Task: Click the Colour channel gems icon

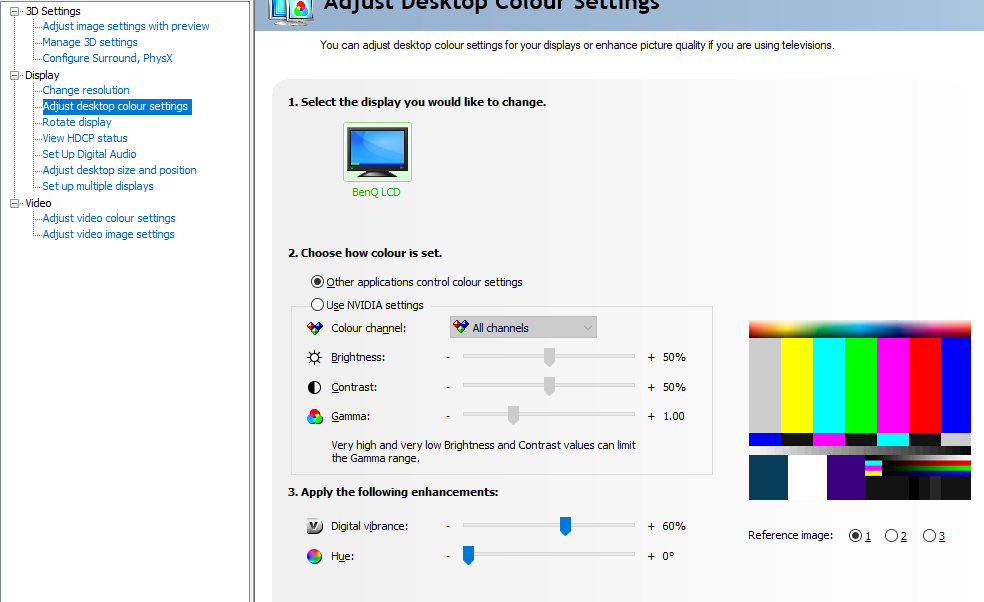Action: pyautogui.click(x=314, y=328)
